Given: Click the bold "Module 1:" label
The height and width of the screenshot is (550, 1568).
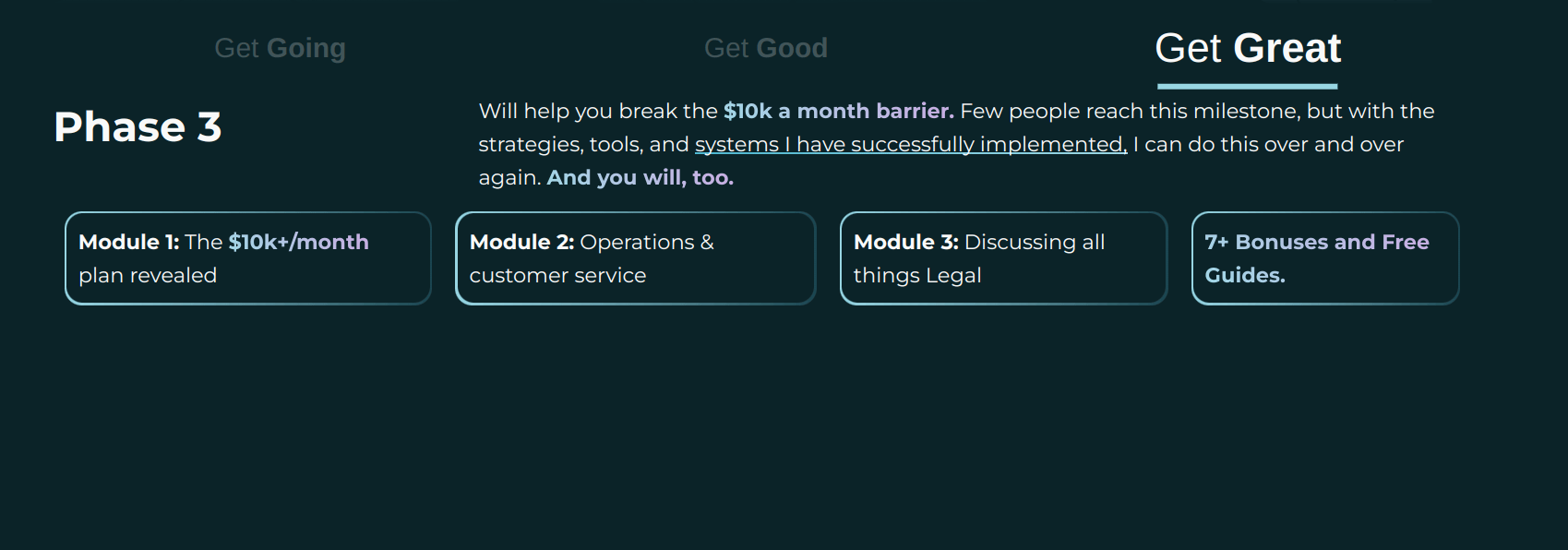Looking at the screenshot, I should pos(128,242).
